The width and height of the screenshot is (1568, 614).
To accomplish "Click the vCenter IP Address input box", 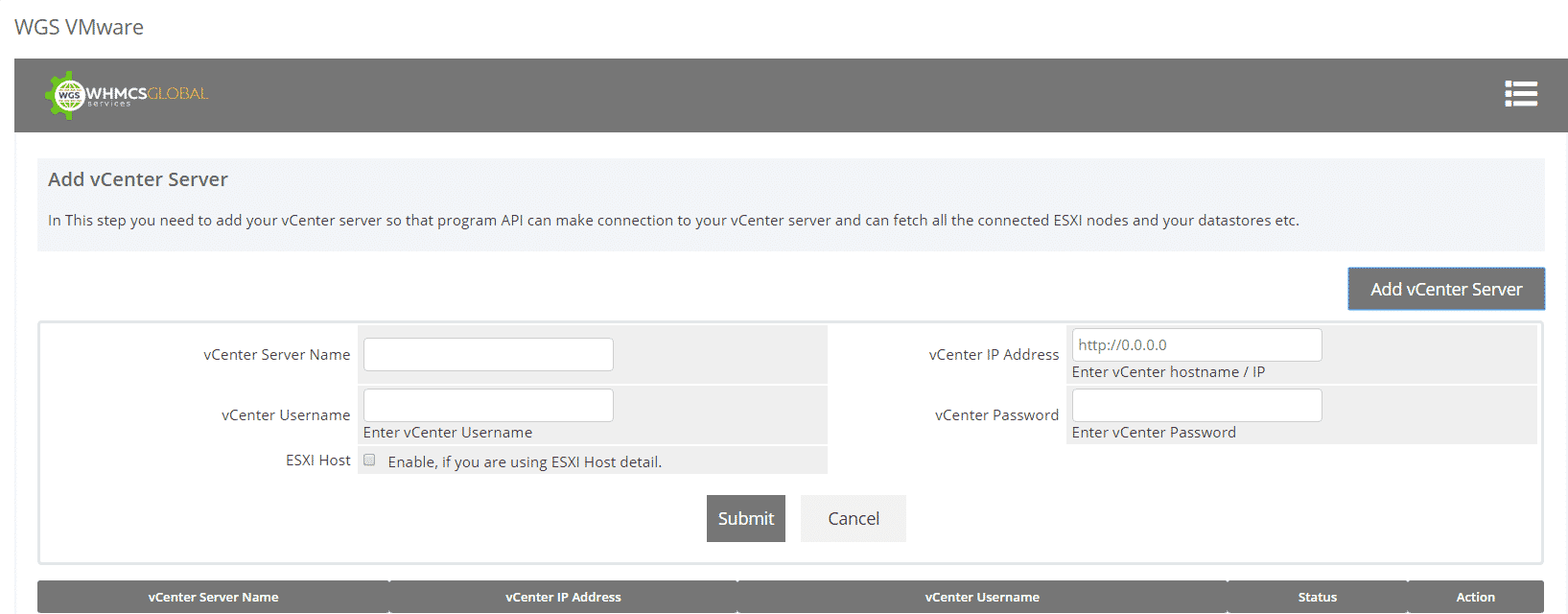I will click(1196, 345).
